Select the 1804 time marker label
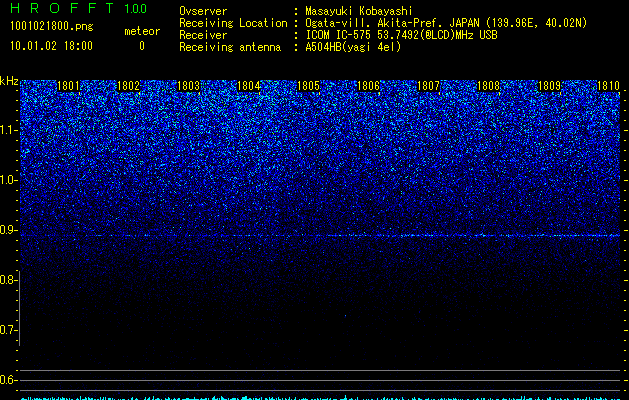The width and height of the screenshot is (629, 400). click(249, 86)
